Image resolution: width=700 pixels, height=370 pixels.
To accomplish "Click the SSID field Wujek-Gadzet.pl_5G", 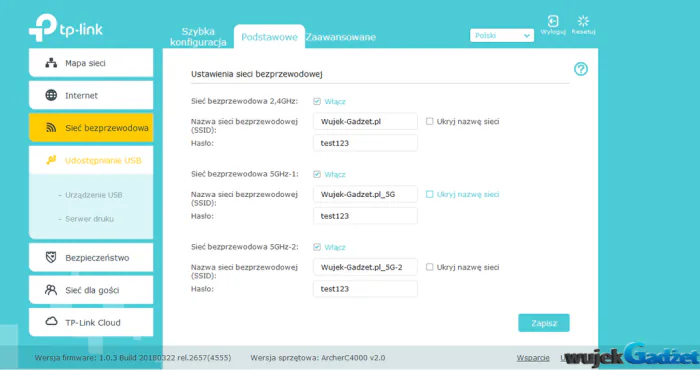I will 365,194.
